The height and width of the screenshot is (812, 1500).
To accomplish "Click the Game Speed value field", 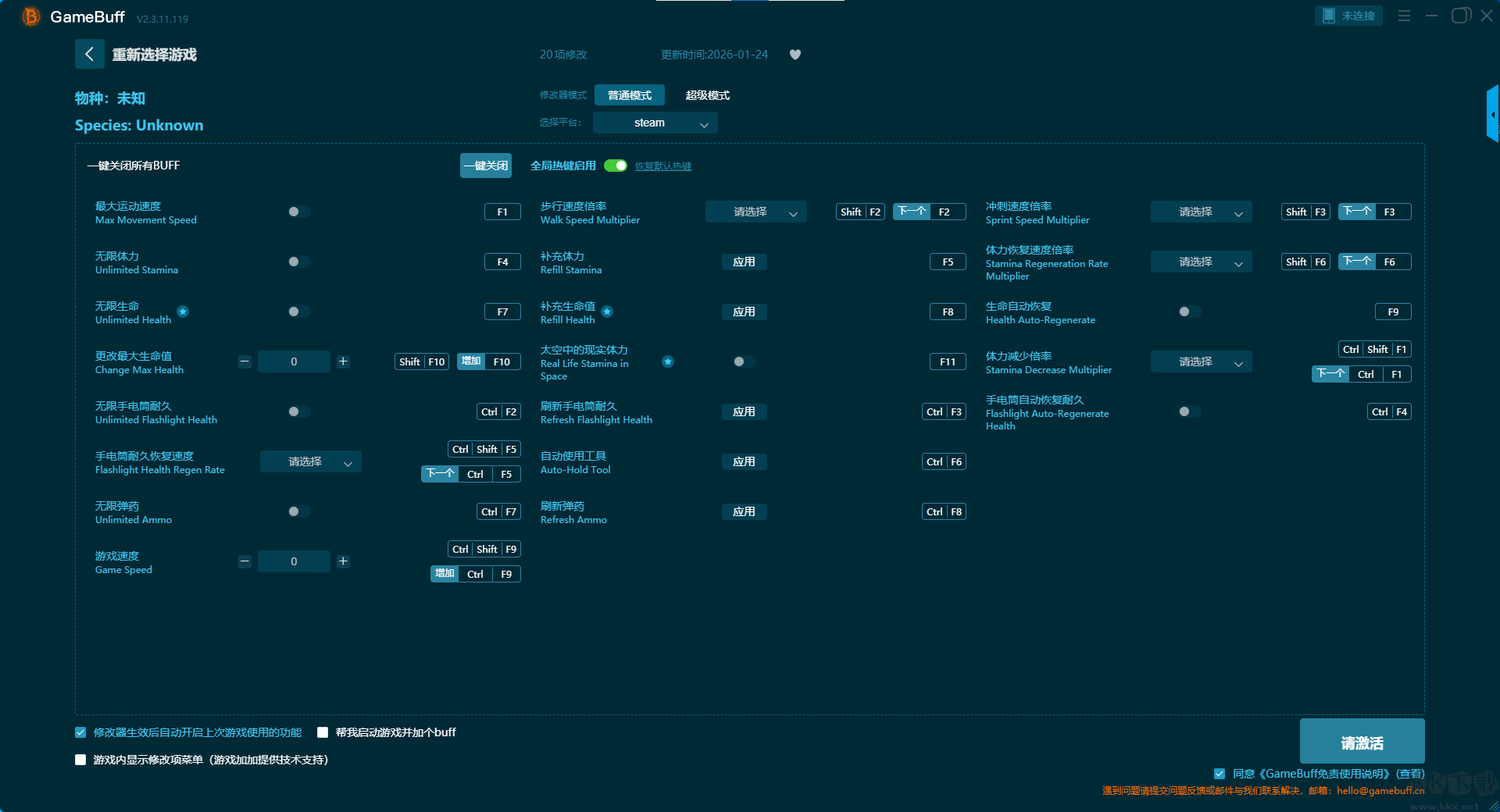I will coord(294,561).
